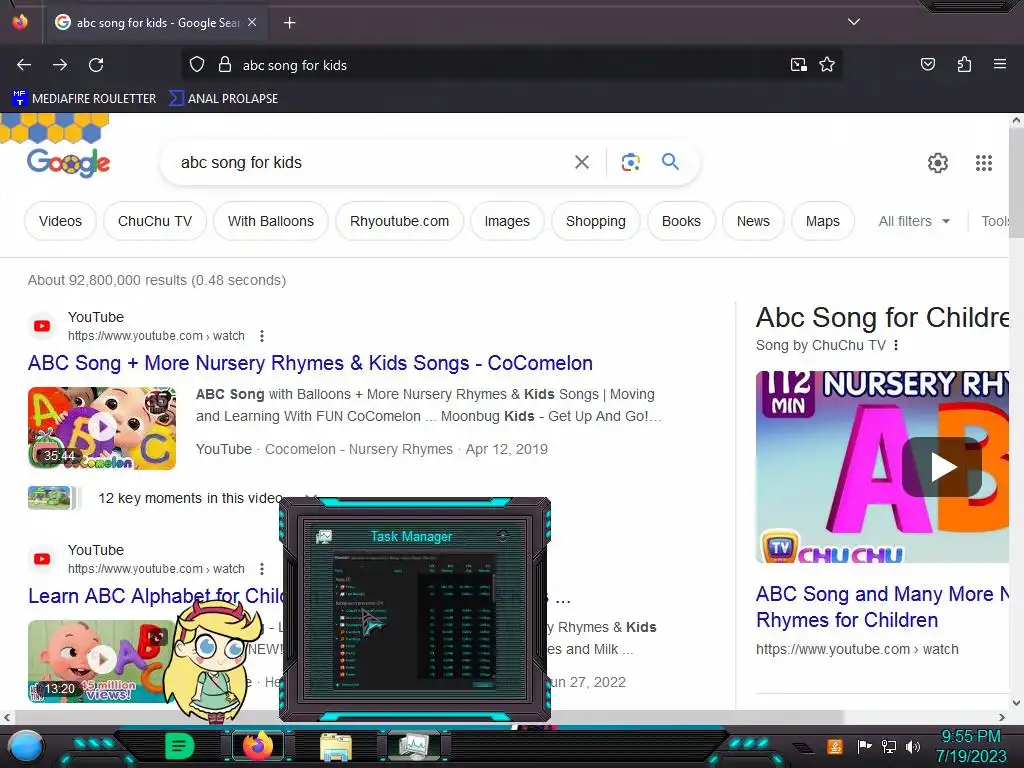Open the Extensions puzzle icon
The height and width of the screenshot is (768, 1024).
964,64
